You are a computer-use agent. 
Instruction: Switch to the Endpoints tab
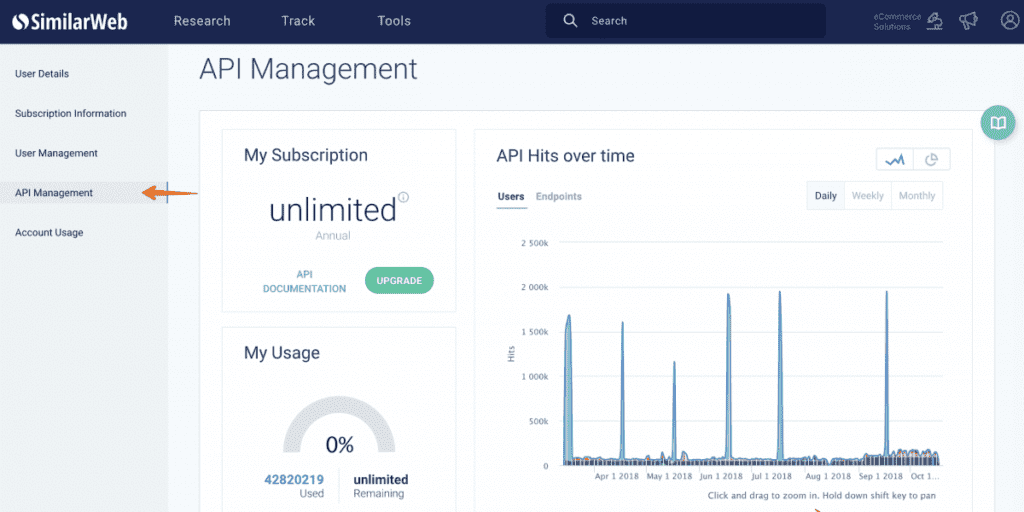click(x=558, y=197)
